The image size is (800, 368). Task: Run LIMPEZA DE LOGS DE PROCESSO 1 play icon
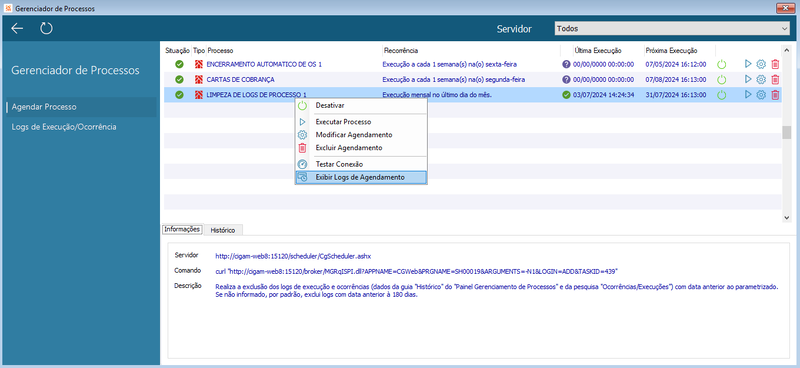click(x=748, y=94)
